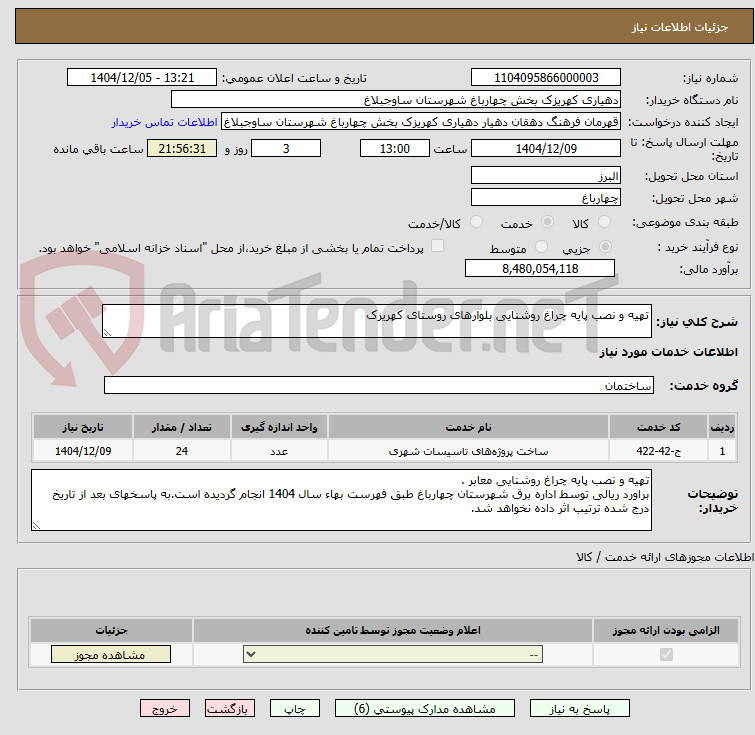Click the deadline date field 1404/12/09
This screenshot has width=755, height=735.
[546, 148]
